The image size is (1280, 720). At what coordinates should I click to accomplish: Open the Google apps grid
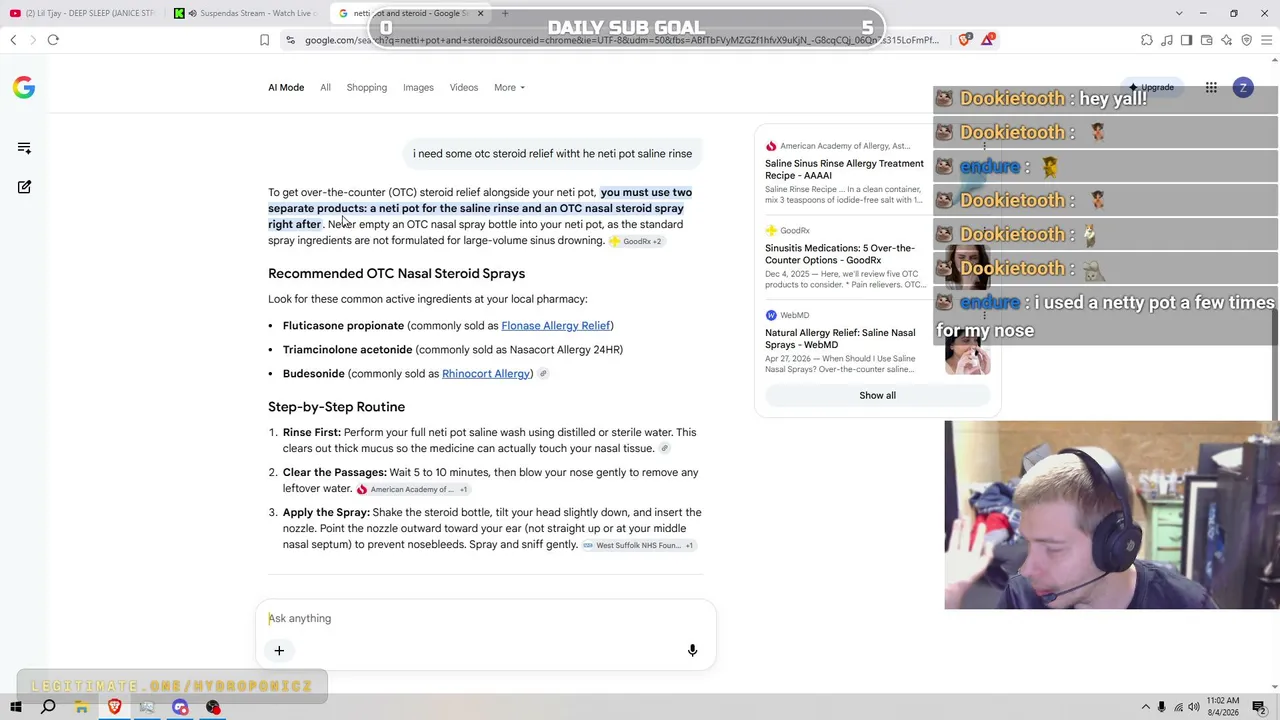click(x=1211, y=88)
